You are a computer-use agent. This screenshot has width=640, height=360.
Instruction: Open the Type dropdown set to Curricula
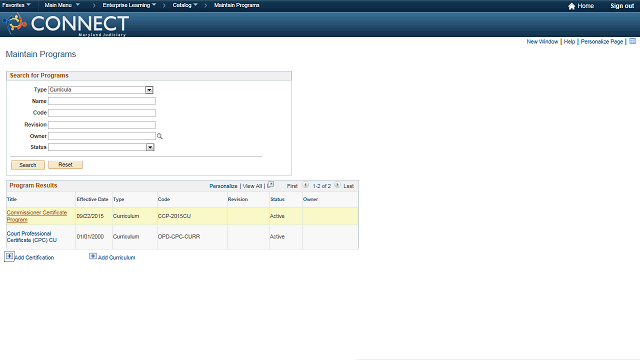click(101, 90)
